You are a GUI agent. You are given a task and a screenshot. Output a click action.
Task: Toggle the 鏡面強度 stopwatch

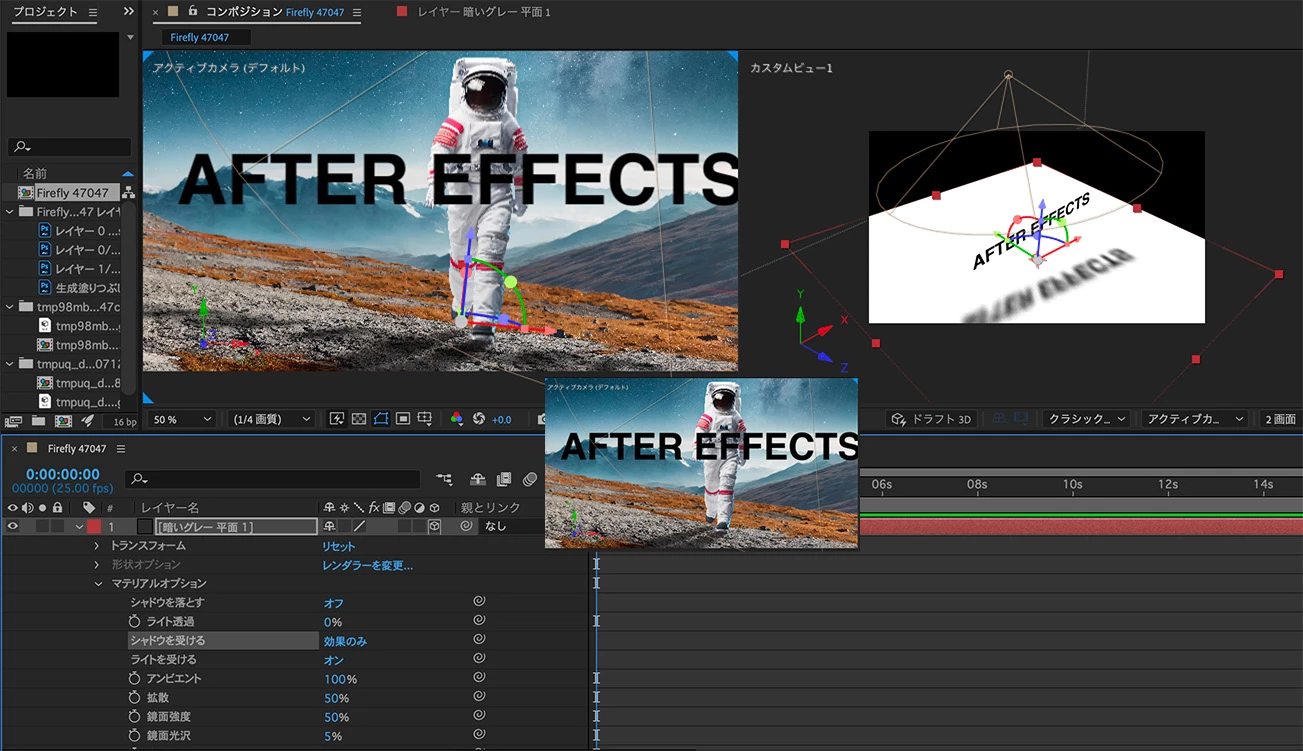click(135, 716)
